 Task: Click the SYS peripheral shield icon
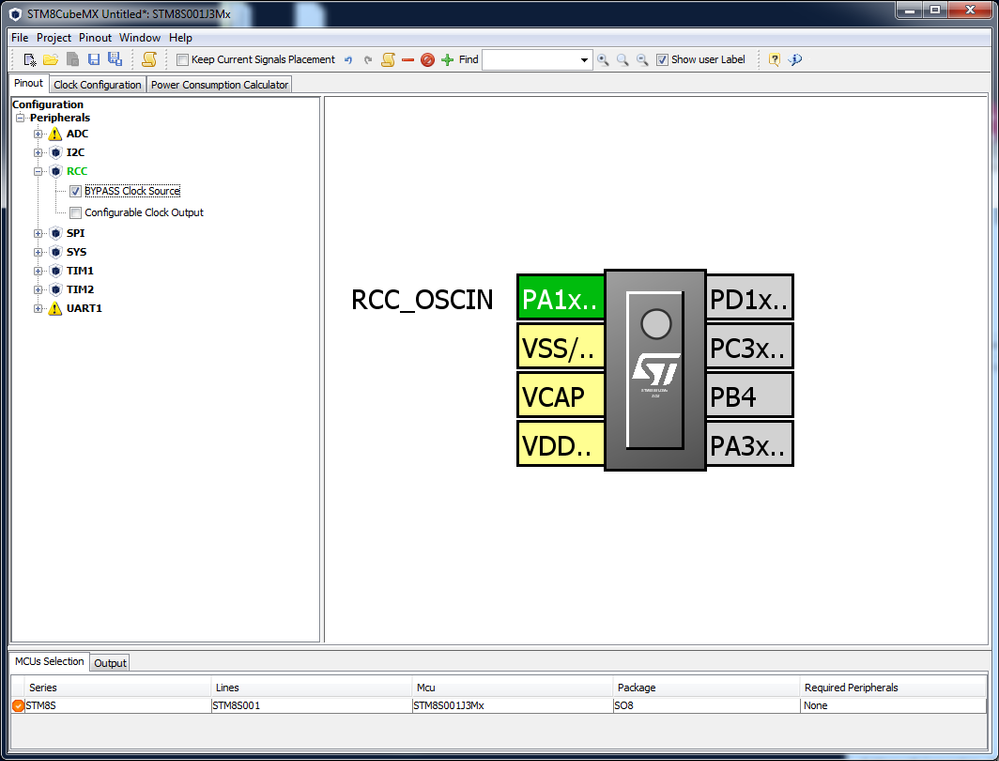(x=55, y=252)
